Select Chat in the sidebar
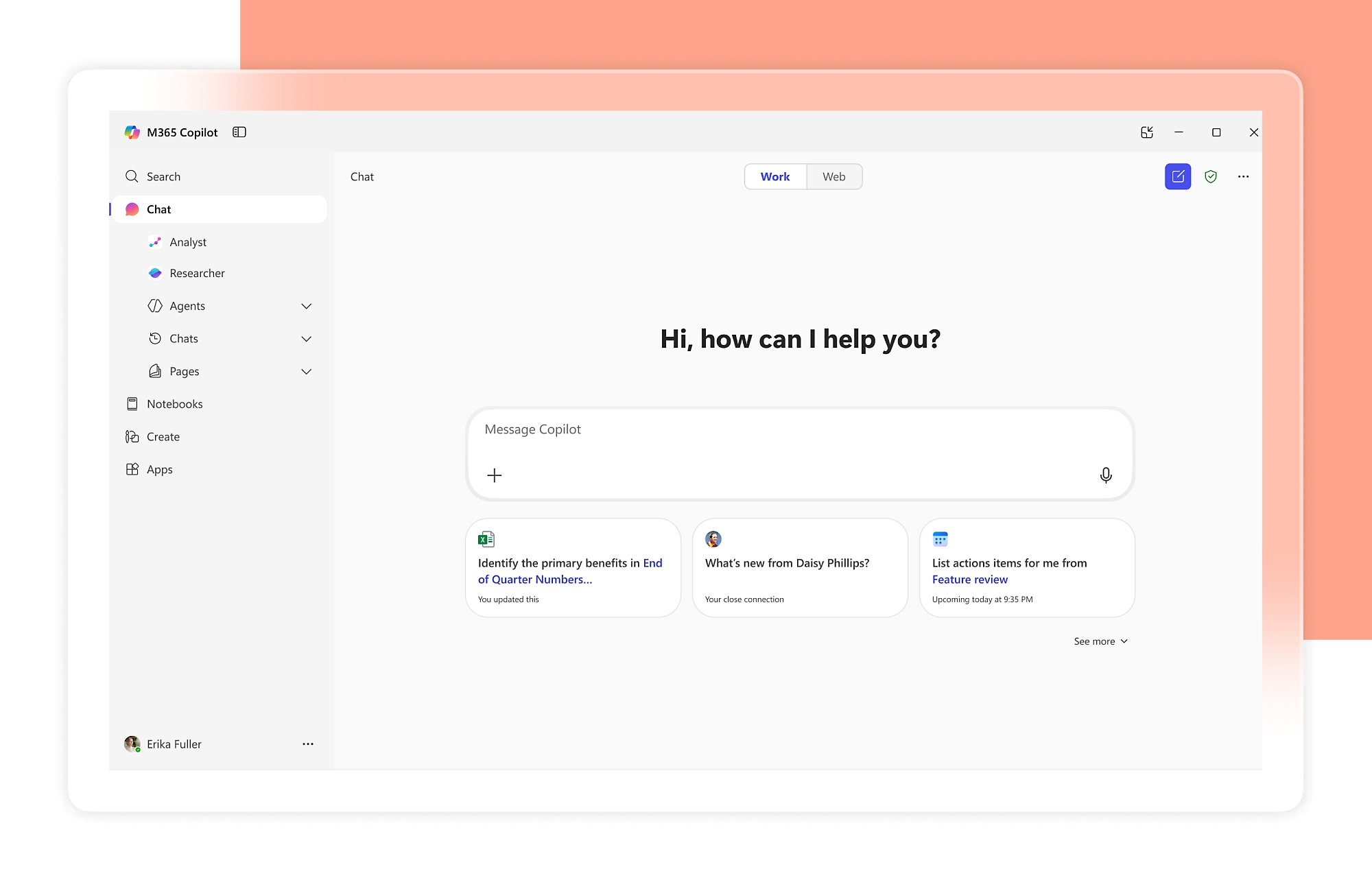 click(x=158, y=209)
